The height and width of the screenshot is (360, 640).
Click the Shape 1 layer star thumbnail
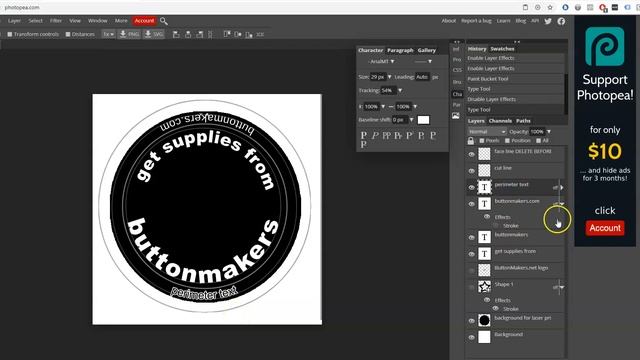(484, 287)
